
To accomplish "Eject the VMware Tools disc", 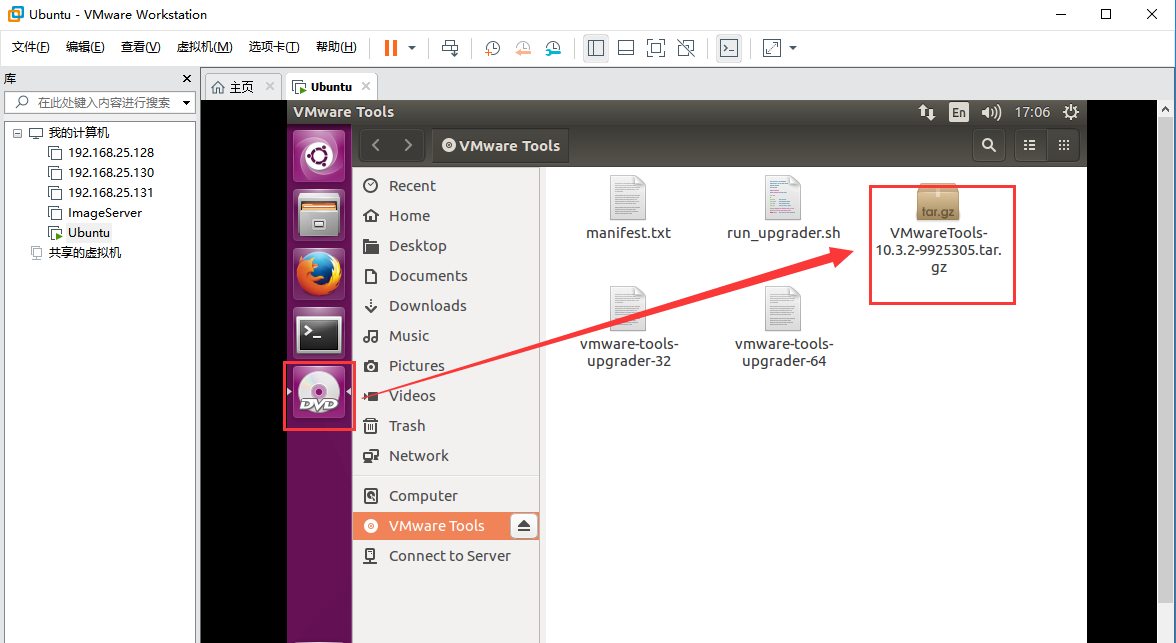I will coord(524,526).
